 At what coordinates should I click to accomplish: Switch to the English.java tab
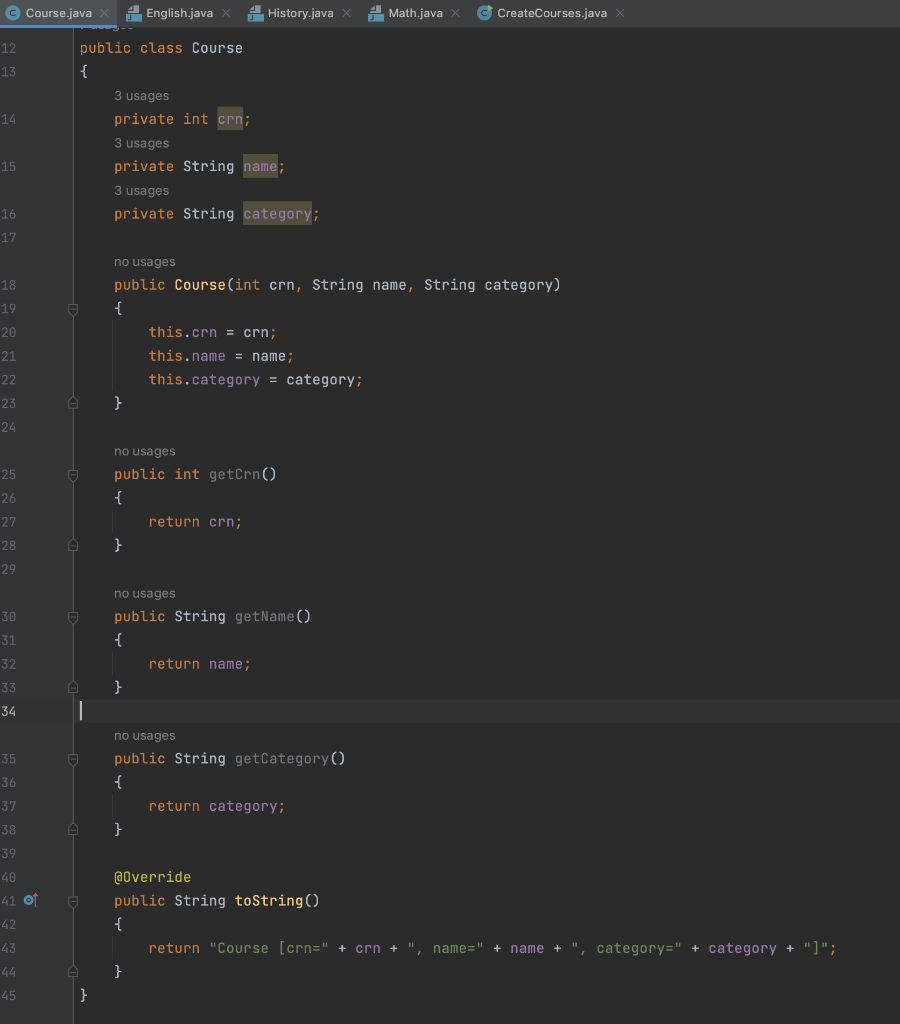point(179,13)
